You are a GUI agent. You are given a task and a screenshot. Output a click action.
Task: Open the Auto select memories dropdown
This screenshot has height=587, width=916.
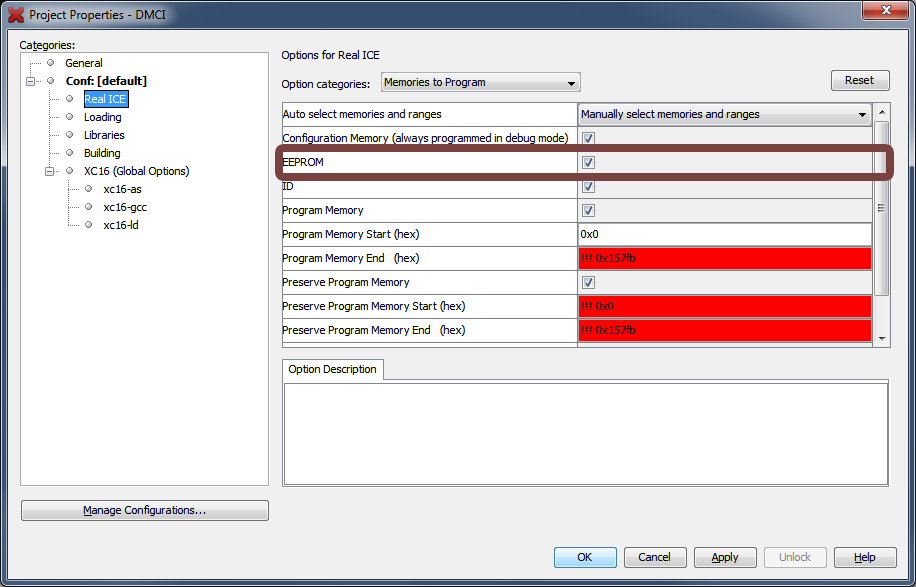(724, 114)
